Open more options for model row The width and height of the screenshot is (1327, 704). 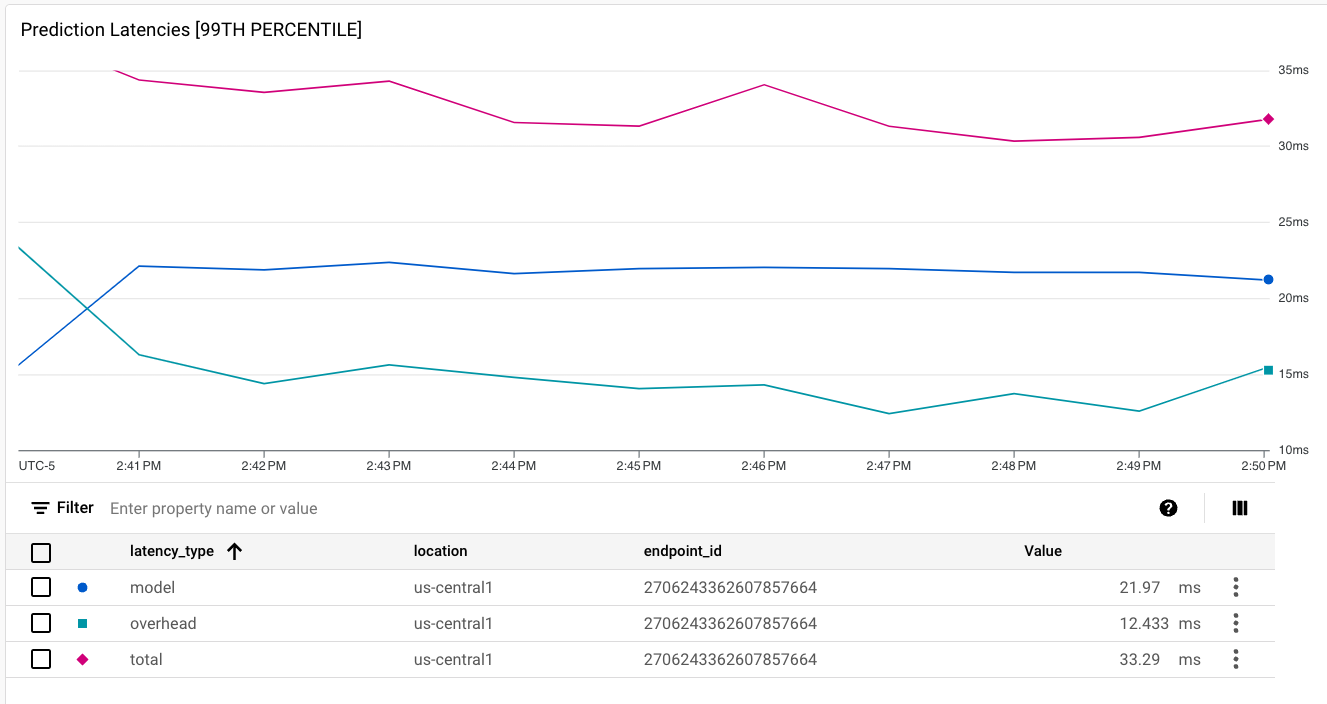tap(1236, 588)
